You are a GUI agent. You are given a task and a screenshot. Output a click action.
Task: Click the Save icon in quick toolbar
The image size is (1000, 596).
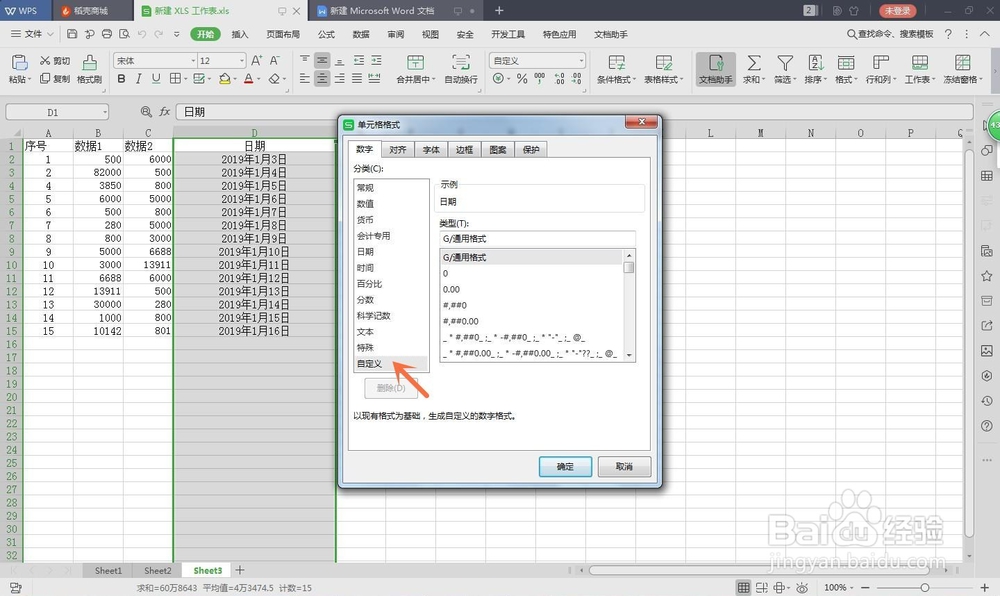(72, 34)
